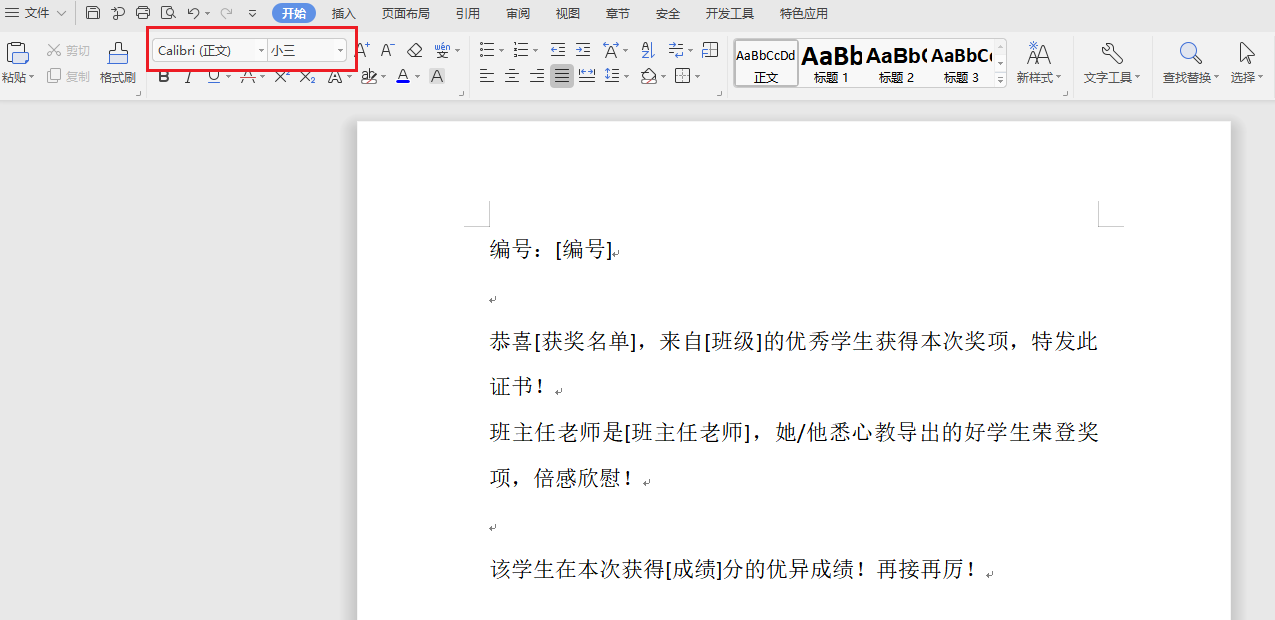Click the Print Preview icon
The image size is (1275, 620).
[166, 13]
